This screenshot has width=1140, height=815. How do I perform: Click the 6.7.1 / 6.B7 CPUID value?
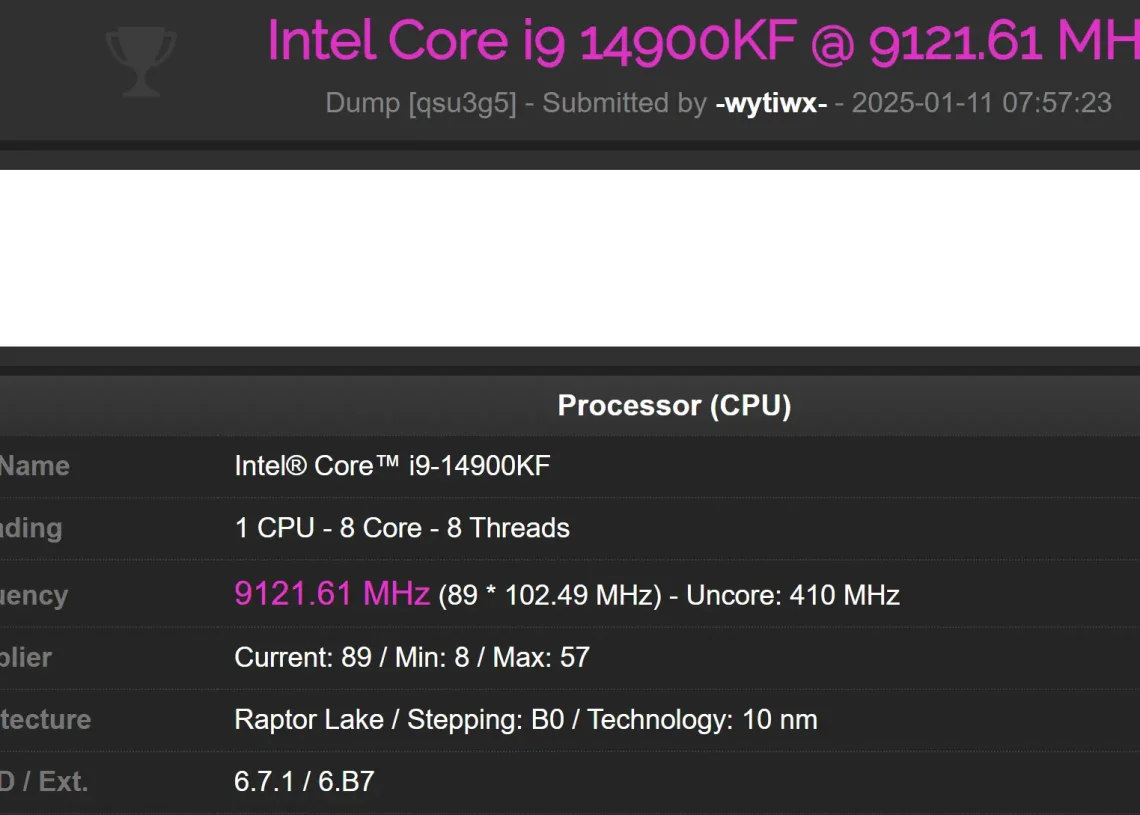point(304,782)
